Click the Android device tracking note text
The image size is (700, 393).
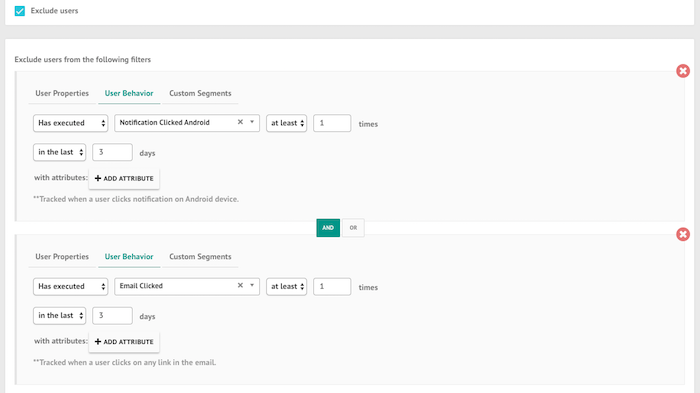pyautogui.click(x=136, y=199)
